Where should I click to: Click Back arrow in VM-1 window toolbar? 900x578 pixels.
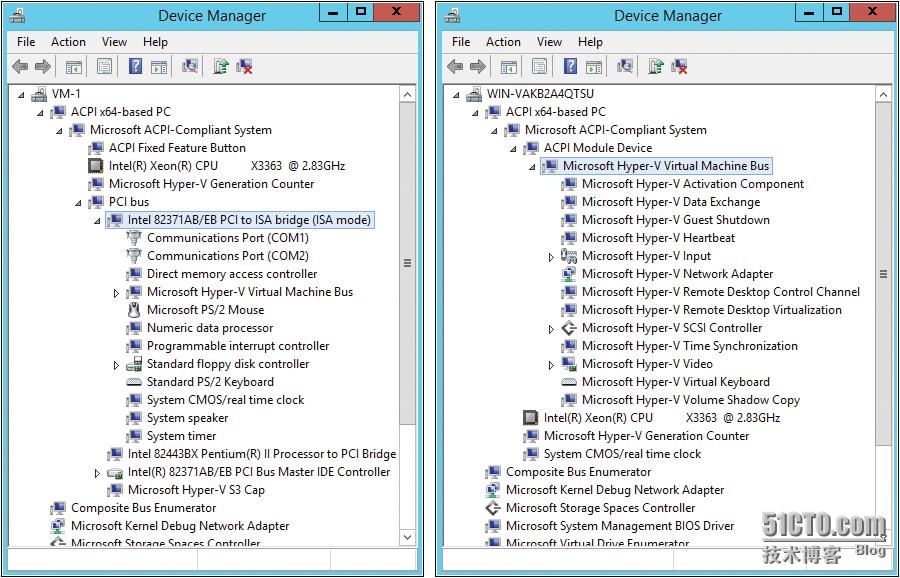click(20, 67)
